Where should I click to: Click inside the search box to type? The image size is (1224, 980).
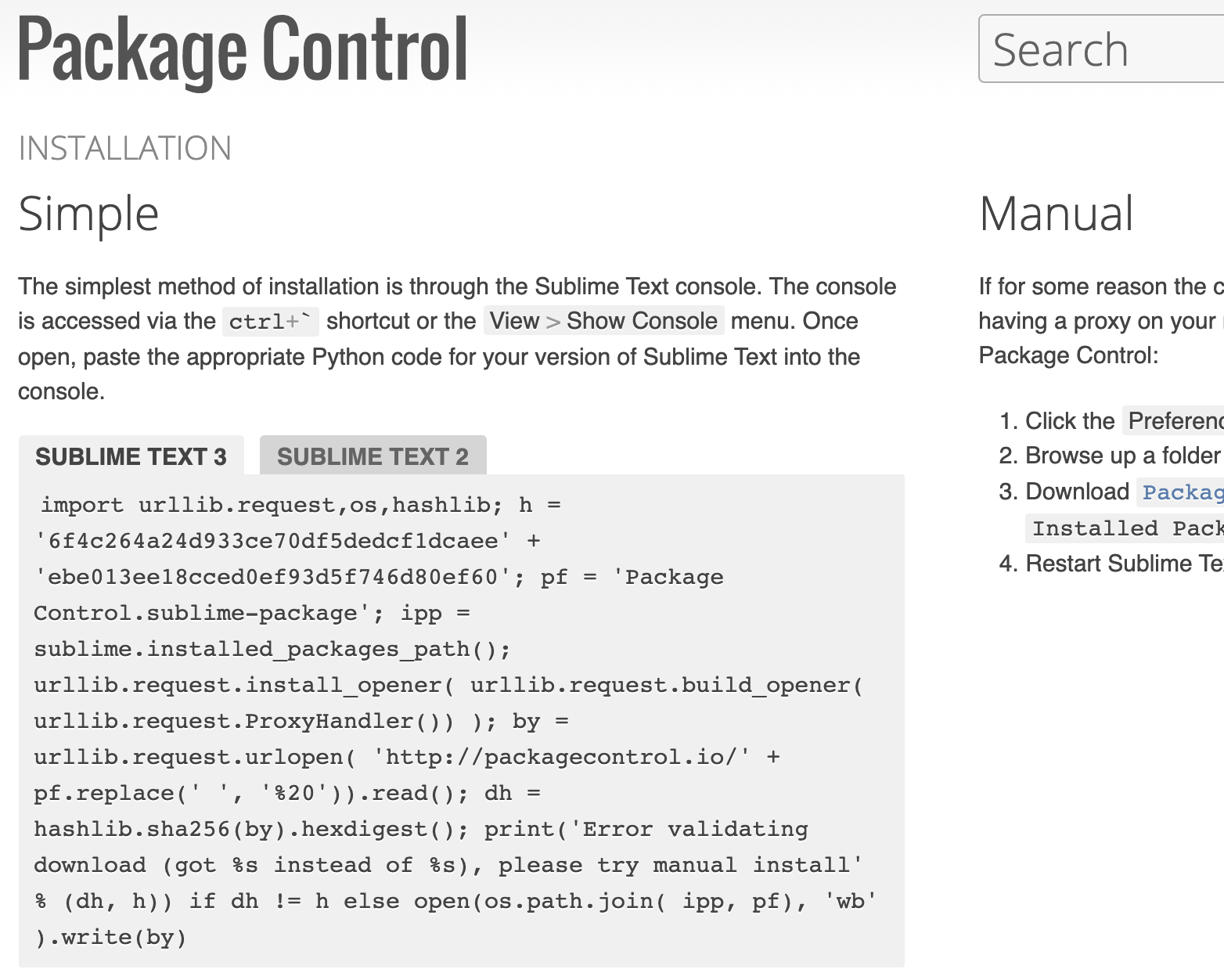click(1096, 49)
